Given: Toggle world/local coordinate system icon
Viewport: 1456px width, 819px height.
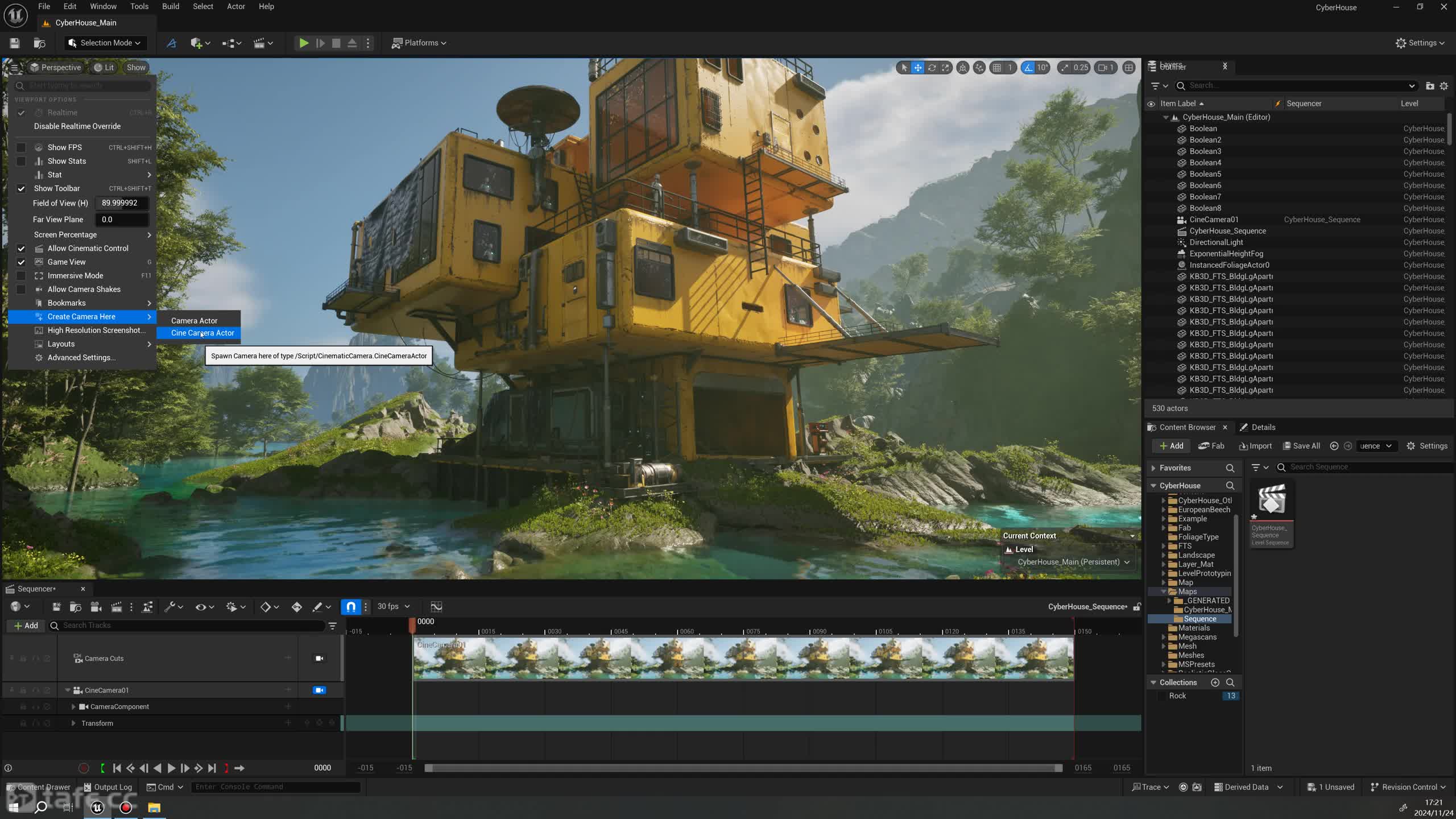Looking at the screenshot, I should pos(963,68).
